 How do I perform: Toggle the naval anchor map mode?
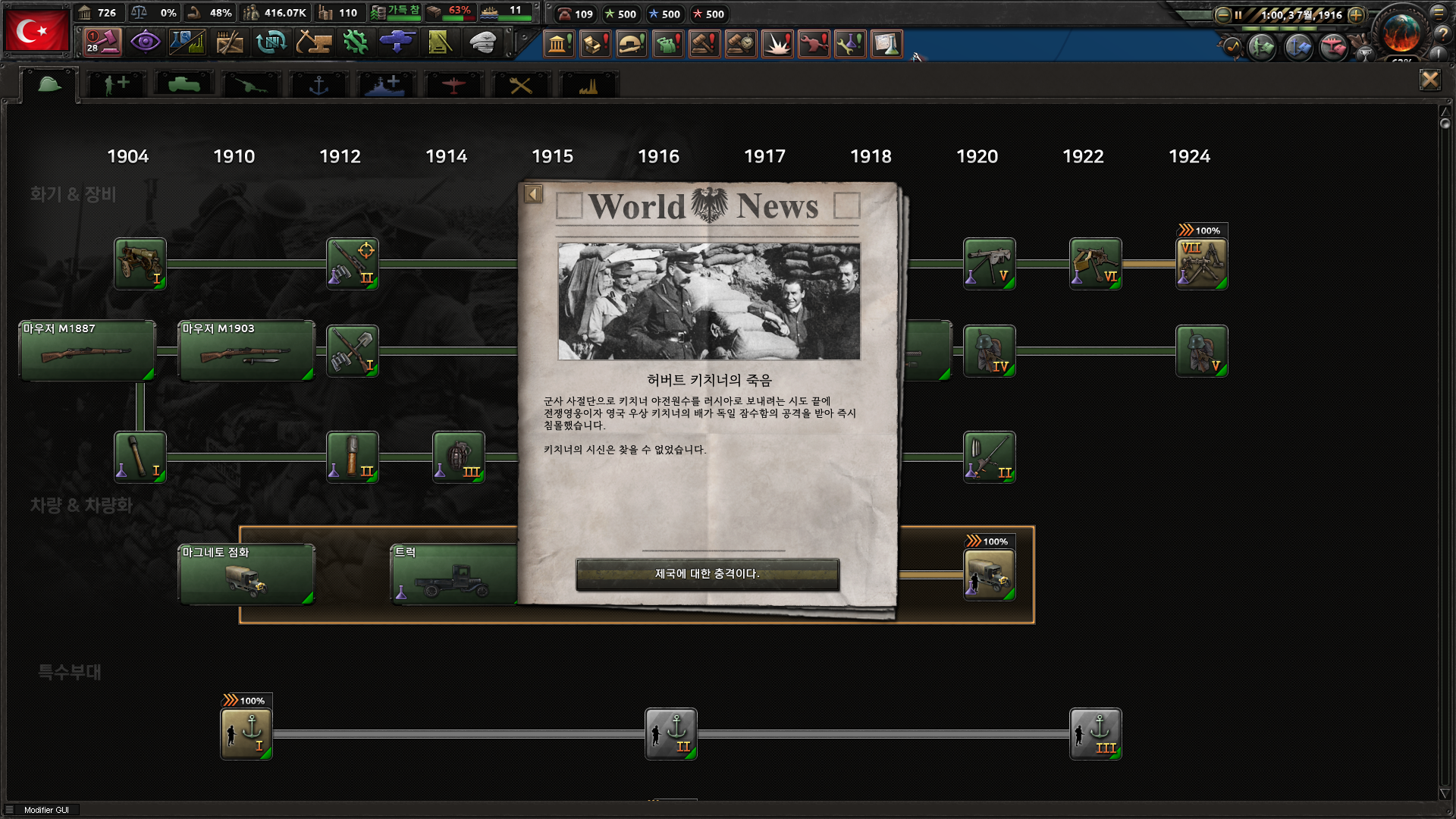(1298, 48)
